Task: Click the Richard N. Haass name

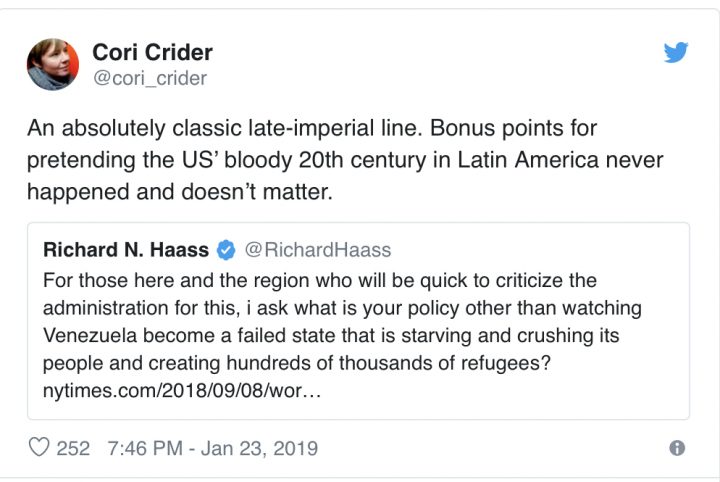Action: [x=126, y=250]
